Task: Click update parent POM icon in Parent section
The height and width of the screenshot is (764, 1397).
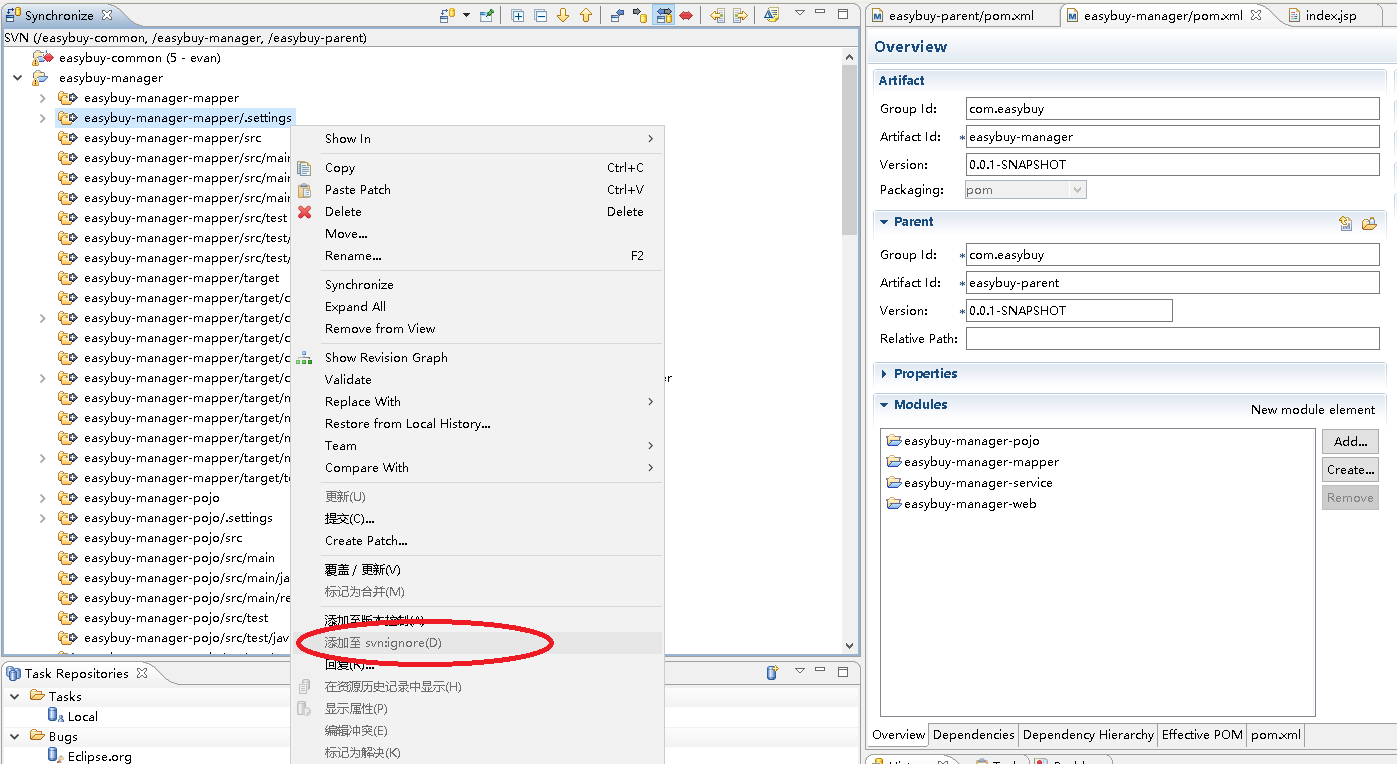Action: click(x=1346, y=223)
